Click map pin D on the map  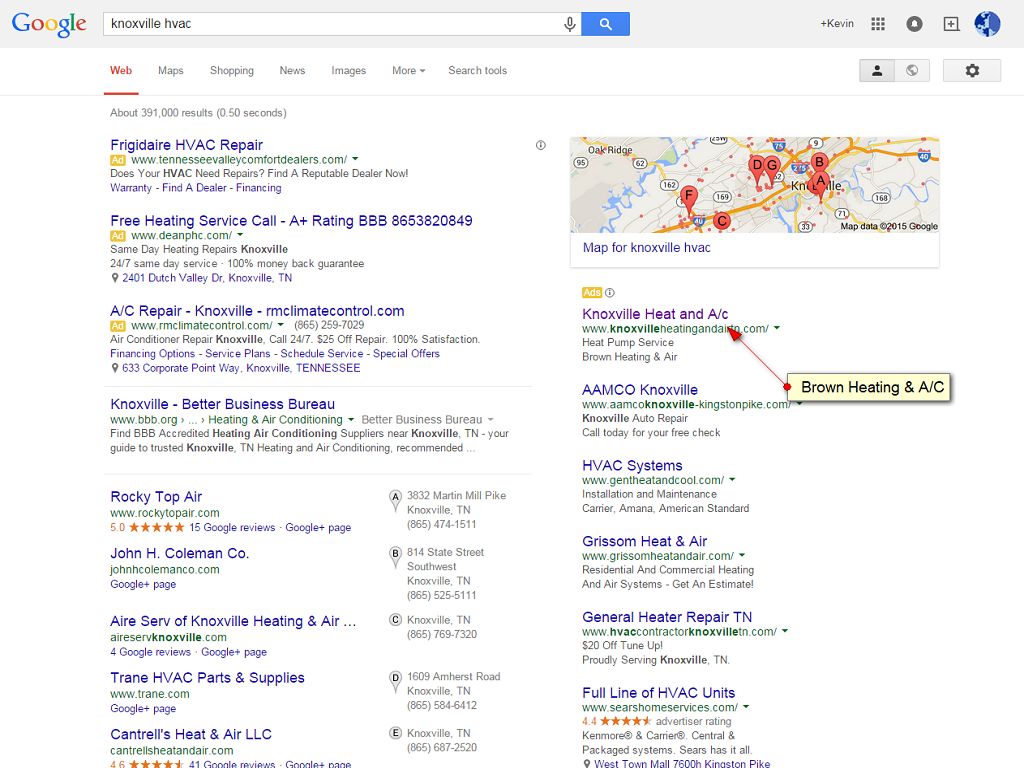tap(757, 168)
